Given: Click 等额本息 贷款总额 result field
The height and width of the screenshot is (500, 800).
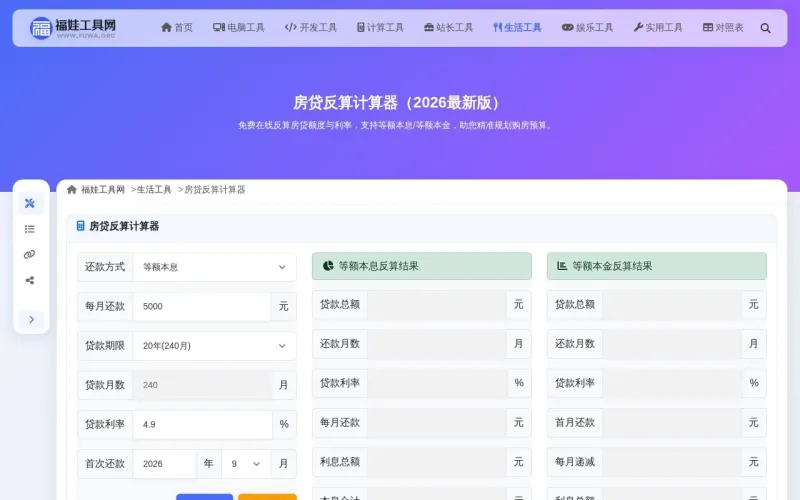Looking at the screenshot, I should 437,305.
